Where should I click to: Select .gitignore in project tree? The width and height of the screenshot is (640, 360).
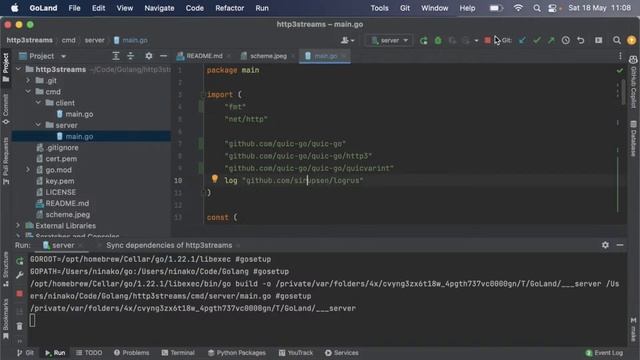[61, 147]
